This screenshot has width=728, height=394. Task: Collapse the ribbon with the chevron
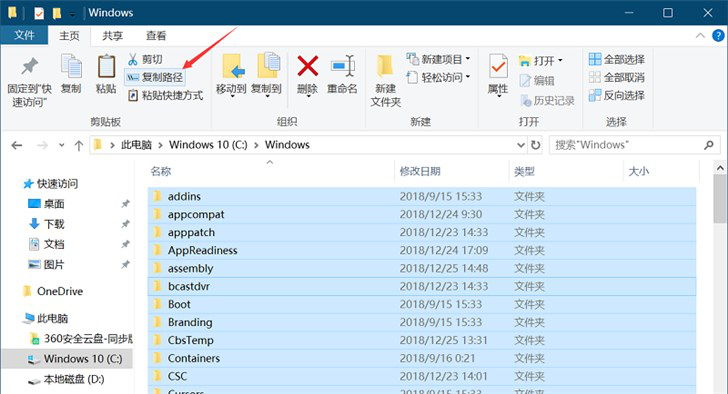pos(700,36)
